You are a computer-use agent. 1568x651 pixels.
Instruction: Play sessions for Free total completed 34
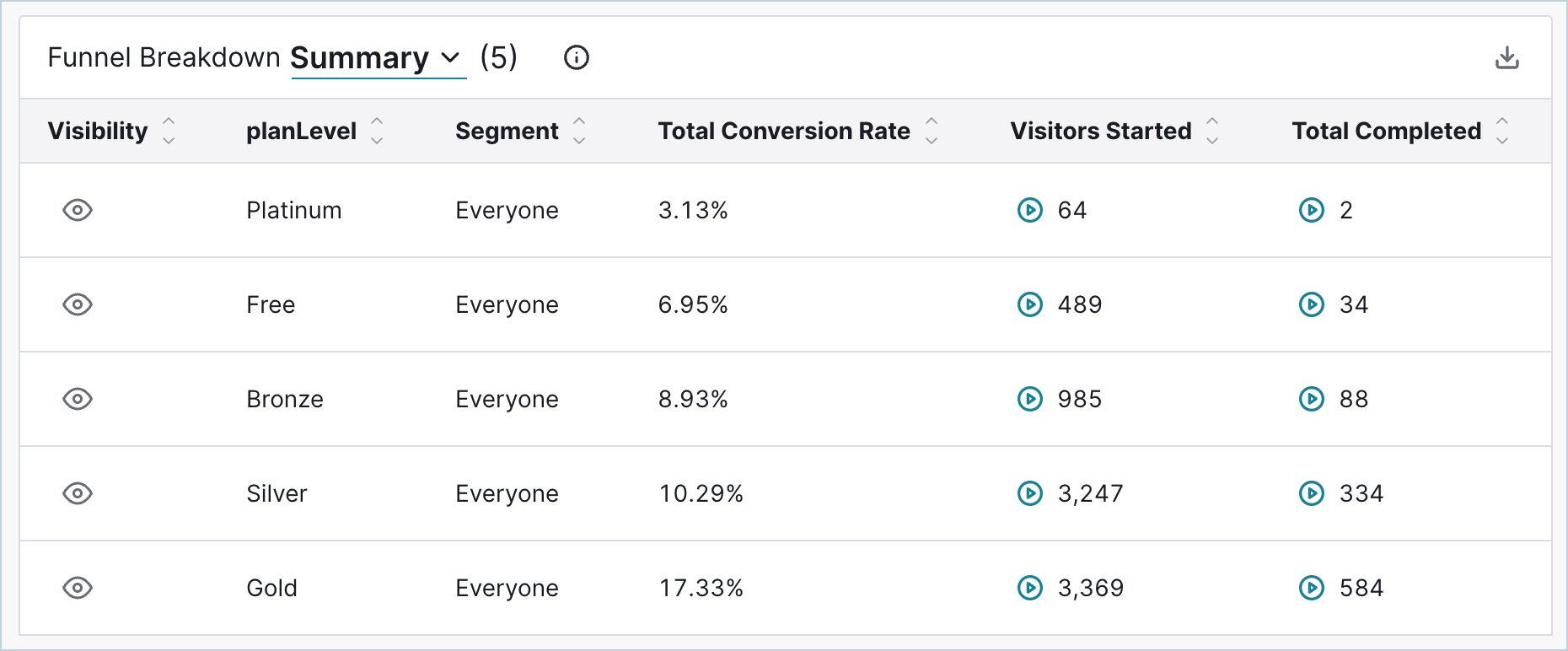coord(1312,304)
